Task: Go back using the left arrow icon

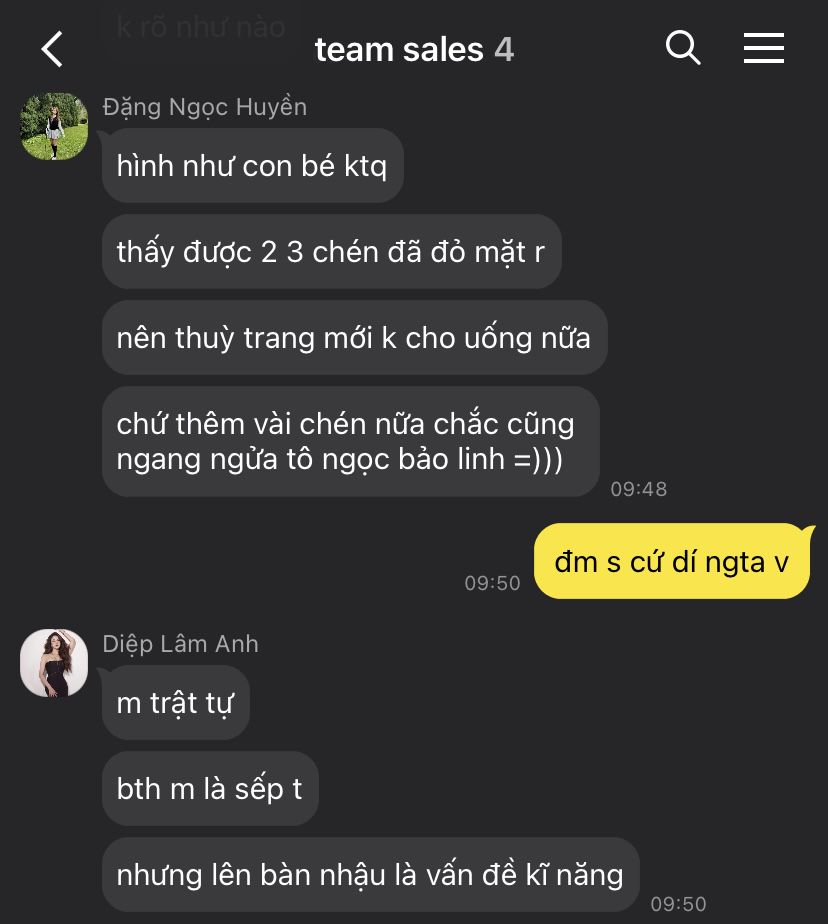Action: click(52, 50)
